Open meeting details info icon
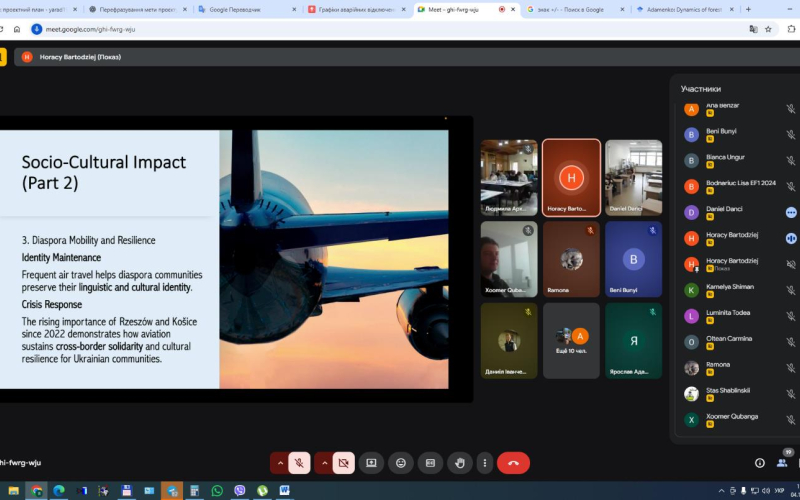The width and height of the screenshot is (800, 500). coord(759,463)
